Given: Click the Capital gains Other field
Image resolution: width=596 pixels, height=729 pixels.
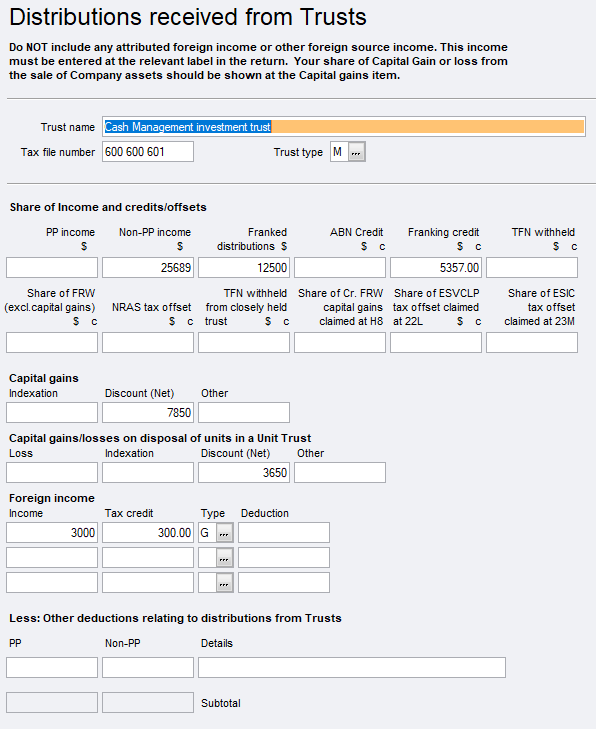Looking at the screenshot, I should [x=244, y=412].
